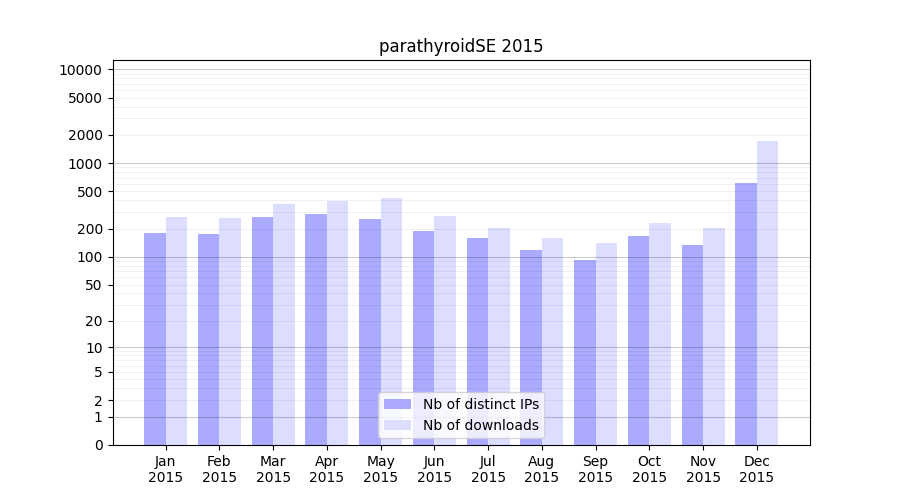The image size is (900, 500).
Task: Click the chart title parathyroidSE 2015
Action: [461, 46]
